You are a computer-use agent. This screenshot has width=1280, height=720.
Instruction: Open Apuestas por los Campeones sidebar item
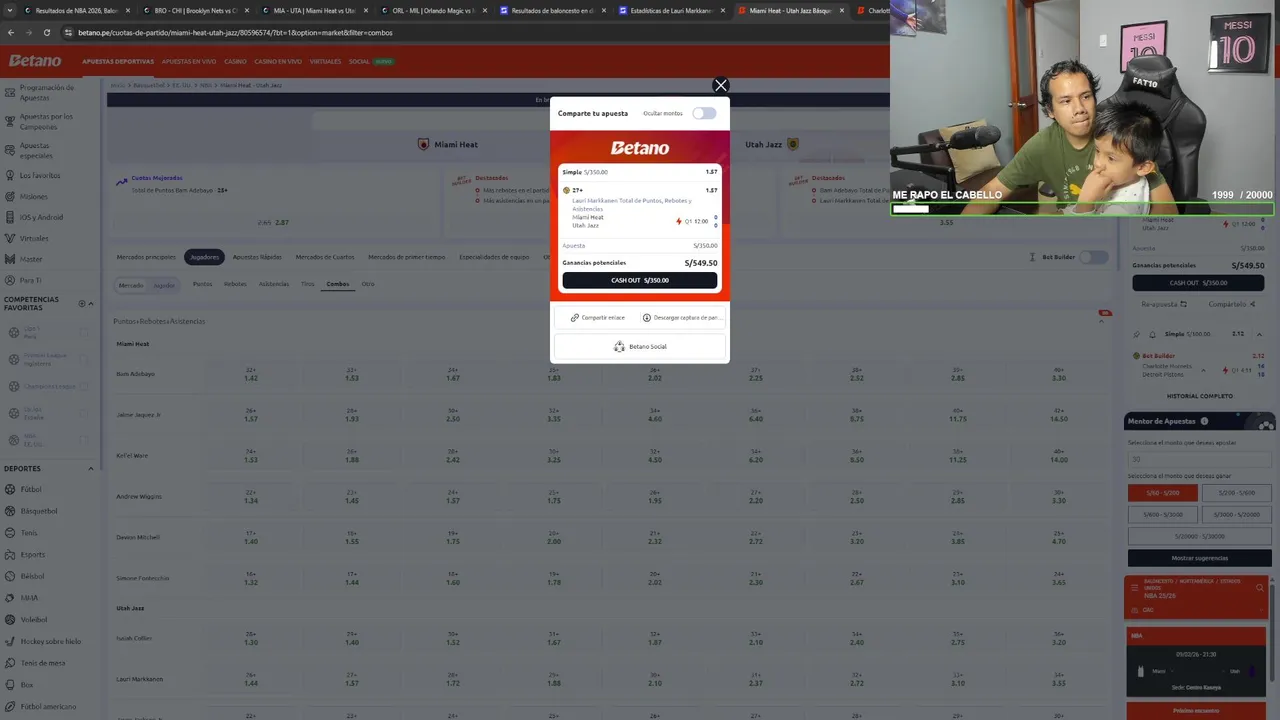click(46, 121)
